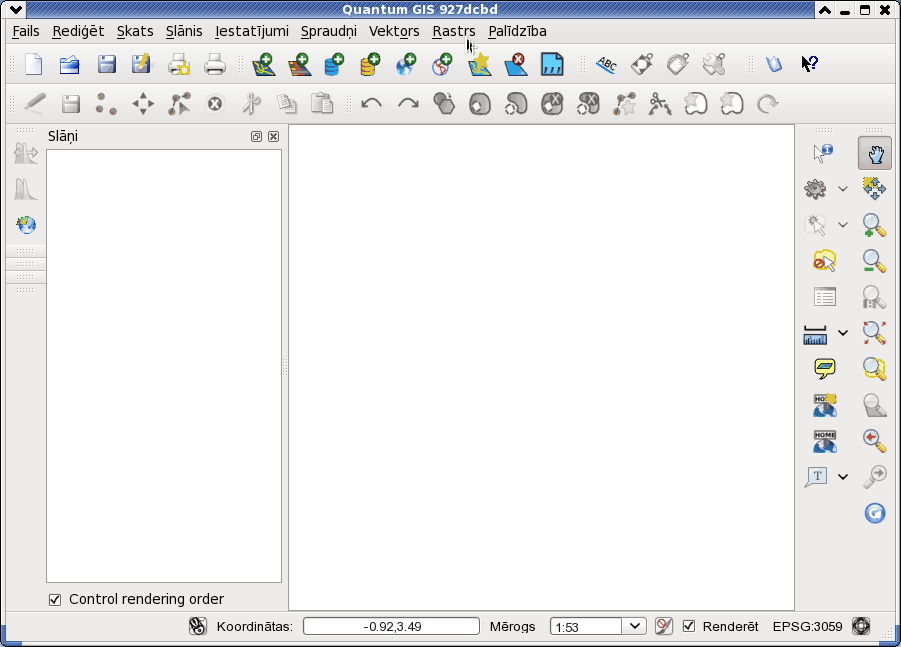Click the Zoom In magnifier icon
Image resolution: width=901 pixels, height=647 pixels.
tap(874, 225)
